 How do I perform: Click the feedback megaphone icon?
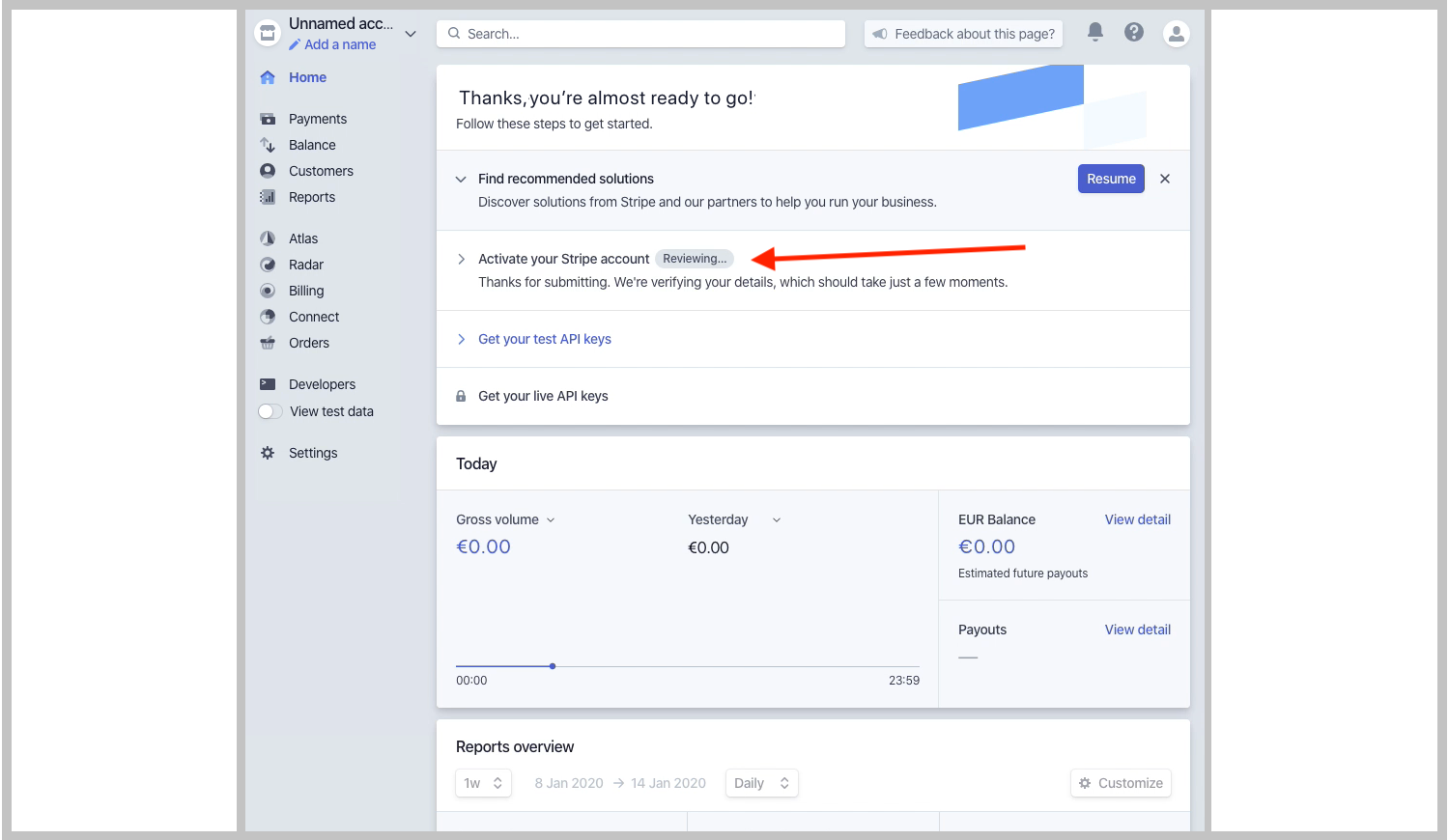click(880, 34)
